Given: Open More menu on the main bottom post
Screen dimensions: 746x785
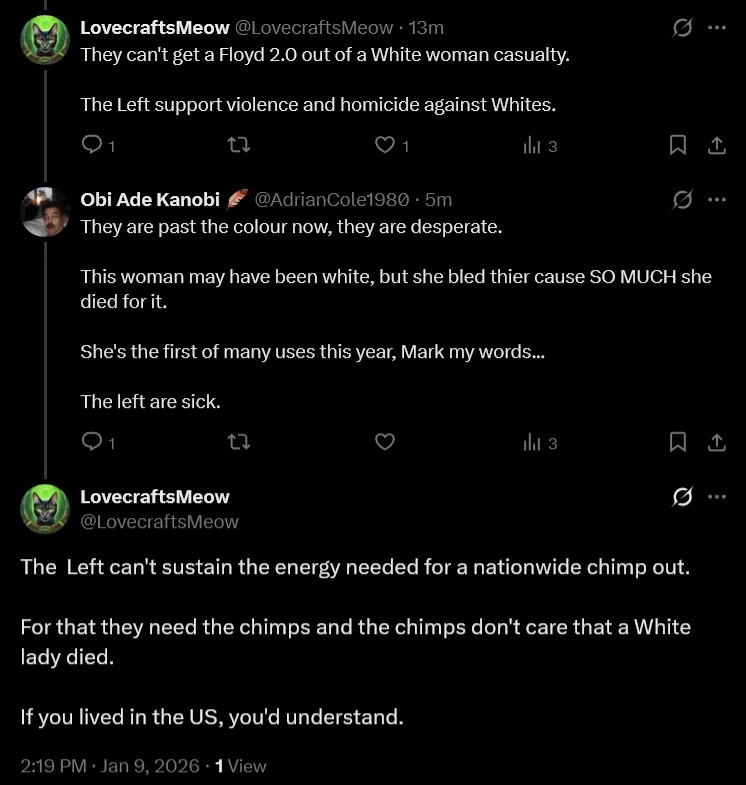Looking at the screenshot, I should click(x=716, y=497).
